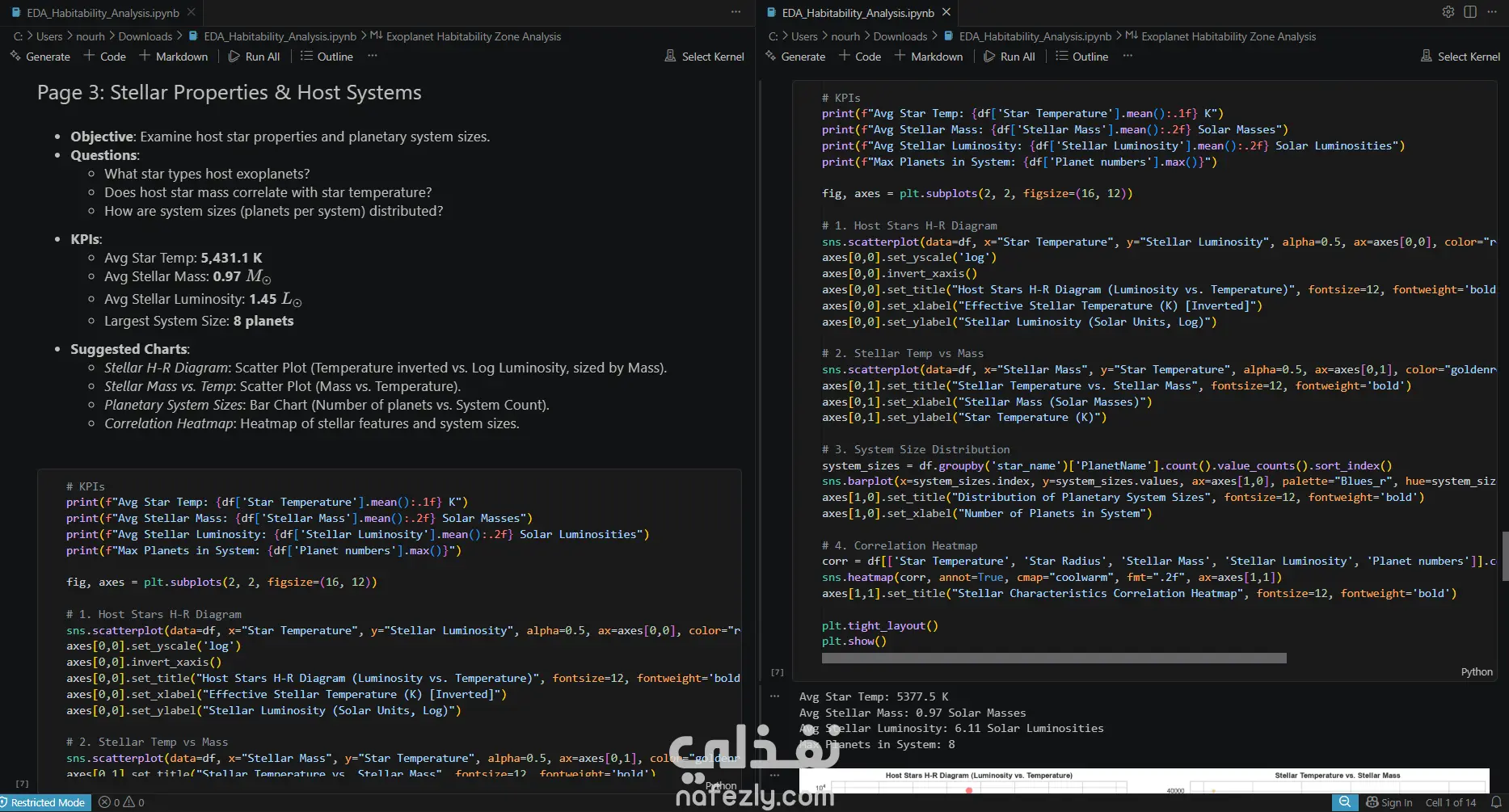Image resolution: width=1509 pixels, height=812 pixels.
Task: Close the right EDA_Habitability_Analysis.ipynb tab
Action: point(946,12)
